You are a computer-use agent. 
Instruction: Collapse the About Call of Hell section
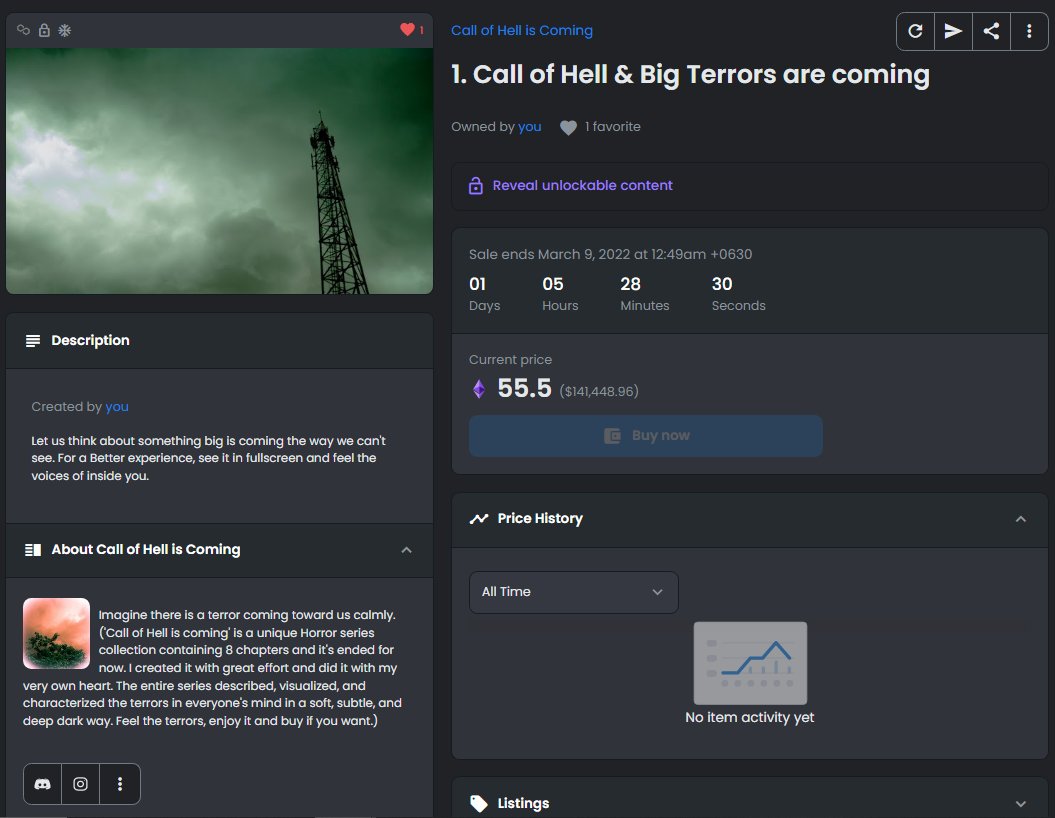(406, 550)
